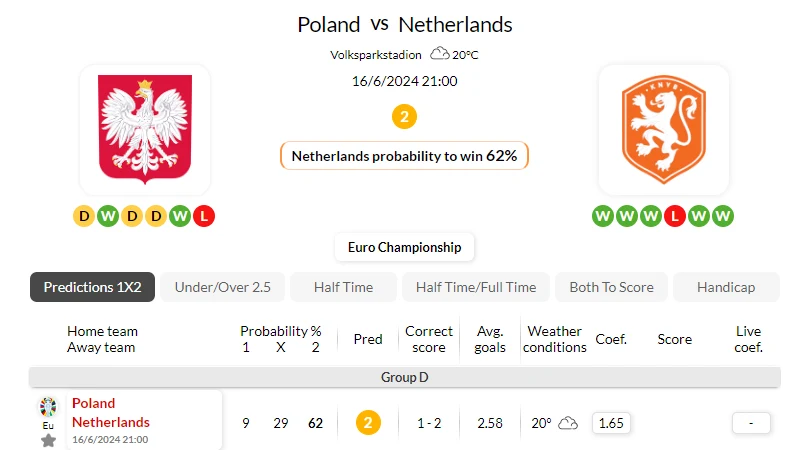Click Poland's red L form badge
This screenshot has height=450, width=800.
(x=204, y=216)
